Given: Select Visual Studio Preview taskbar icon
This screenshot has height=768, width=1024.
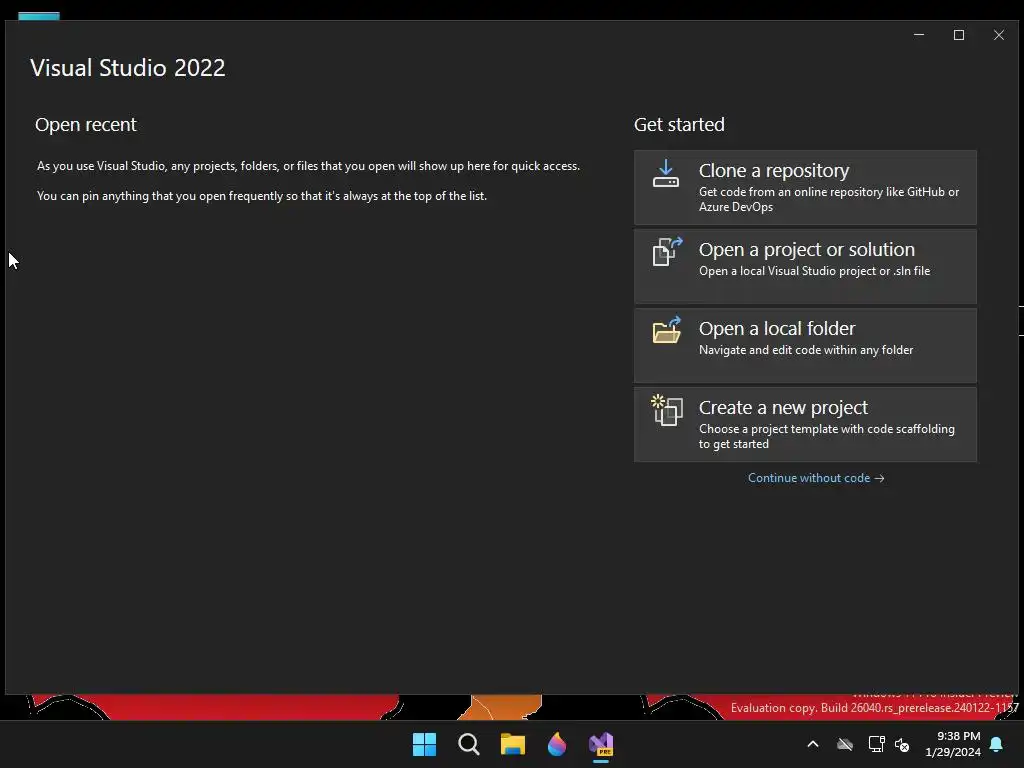Looking at the screenshot, I should pos(601,744).
